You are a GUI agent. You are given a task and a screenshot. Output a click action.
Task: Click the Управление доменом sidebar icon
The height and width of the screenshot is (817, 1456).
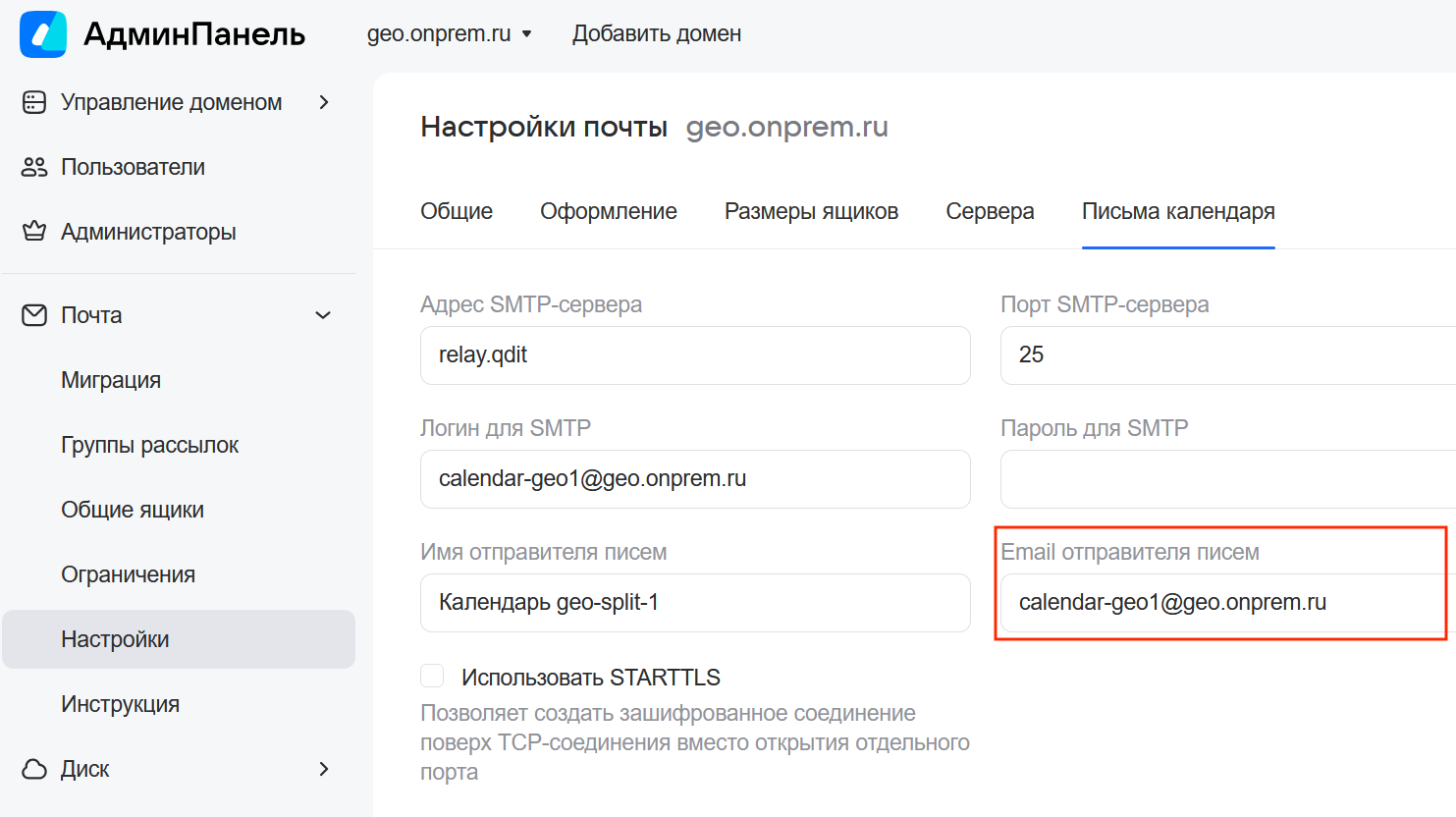34,102
